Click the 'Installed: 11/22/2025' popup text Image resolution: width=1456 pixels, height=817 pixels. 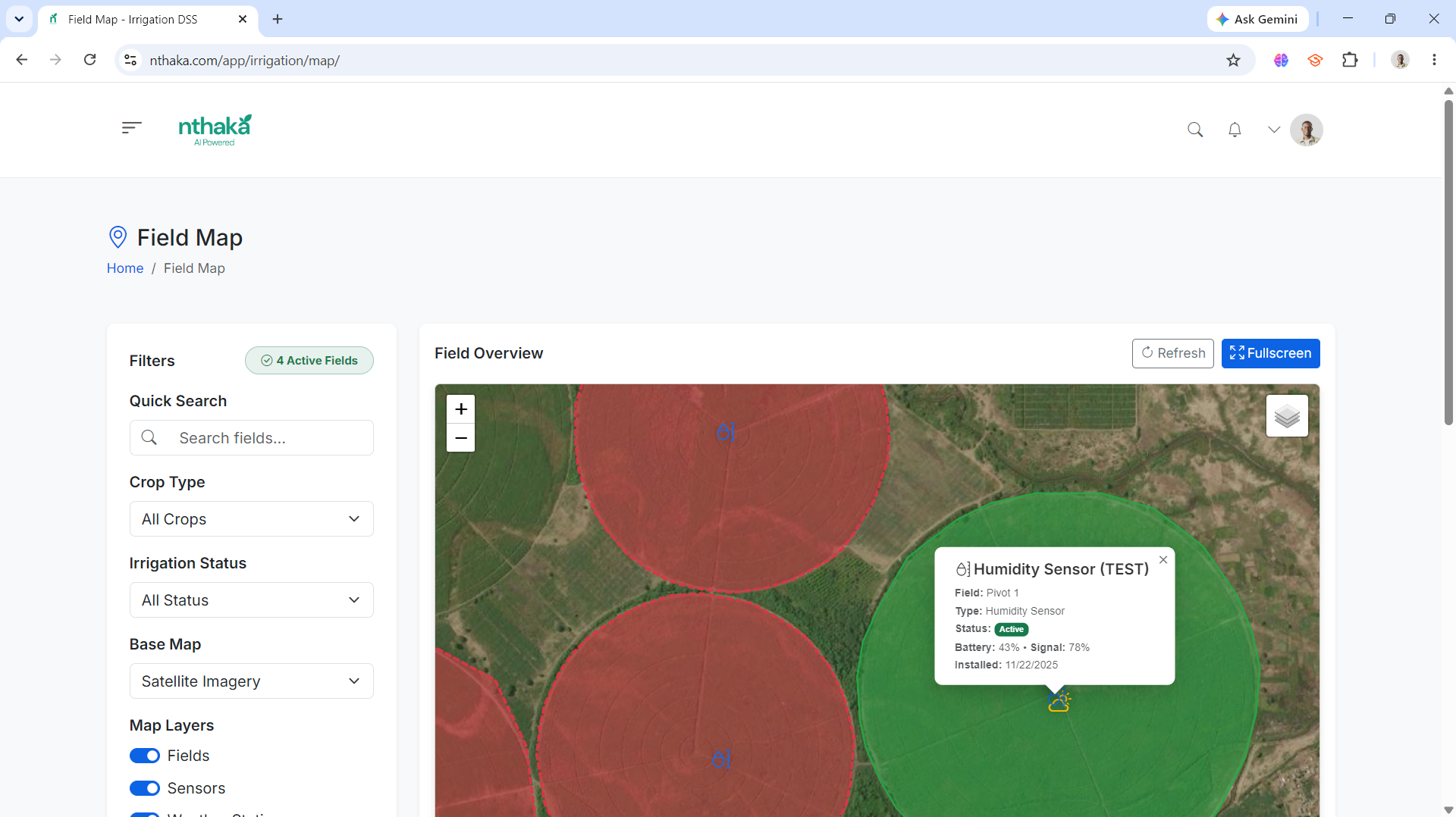point(1006,665)
